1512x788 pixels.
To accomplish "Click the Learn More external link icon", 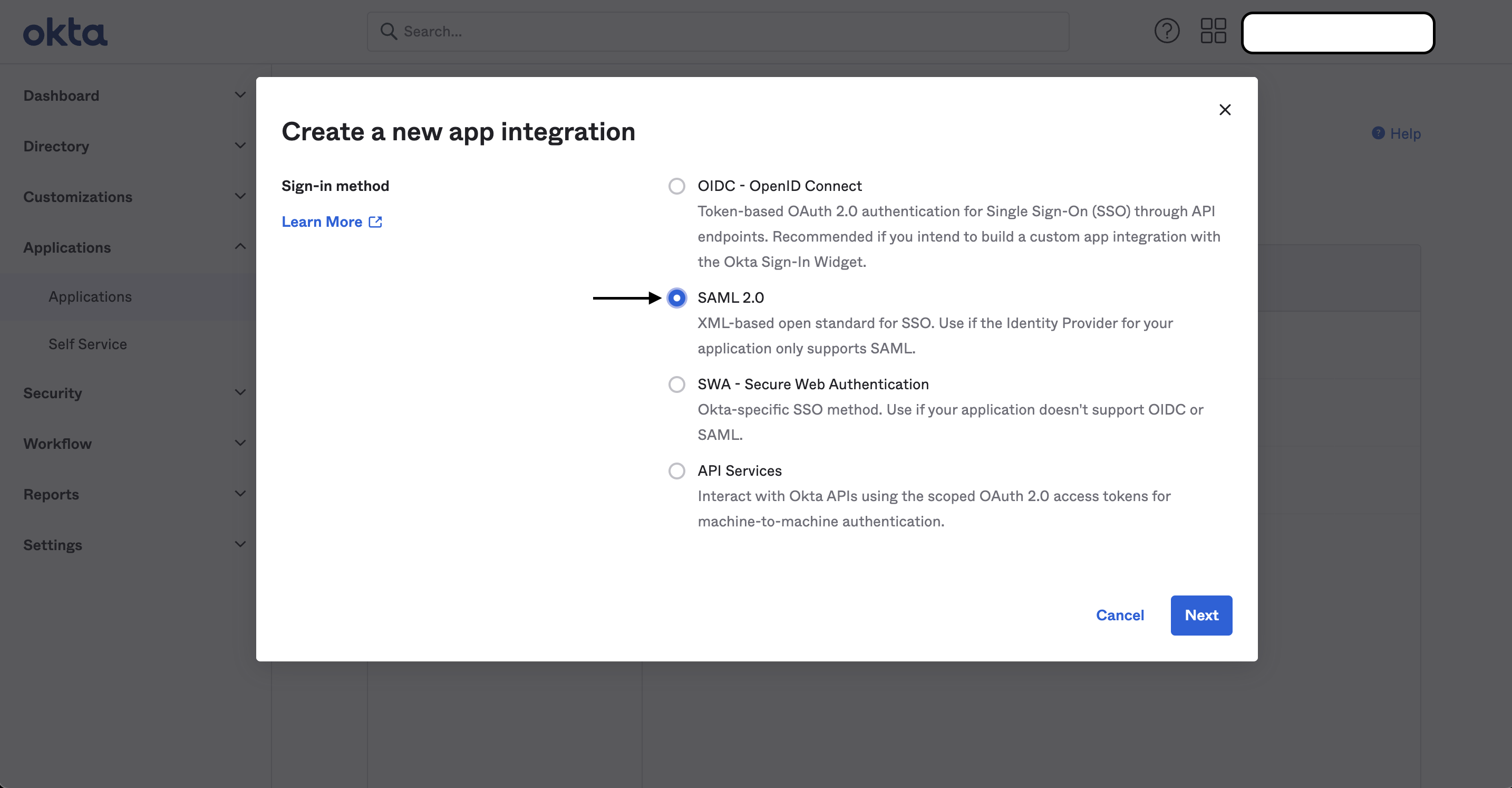I will [x=376, y=222].
